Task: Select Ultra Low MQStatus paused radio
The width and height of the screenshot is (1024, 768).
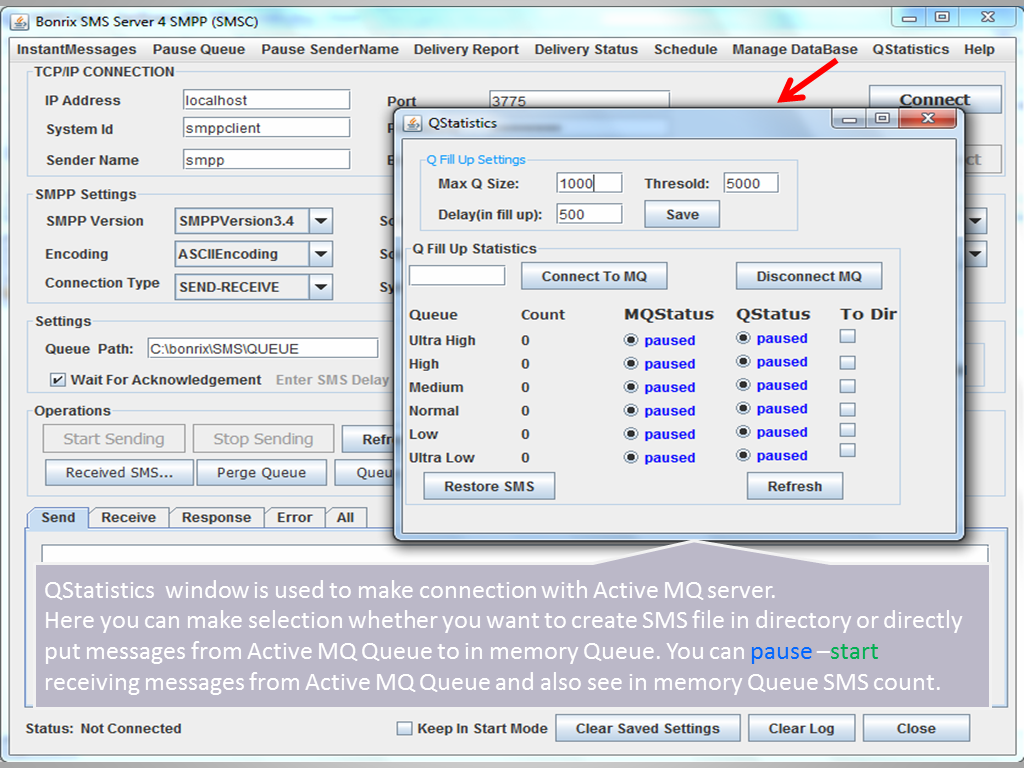Action: click(x=631, y=458)
